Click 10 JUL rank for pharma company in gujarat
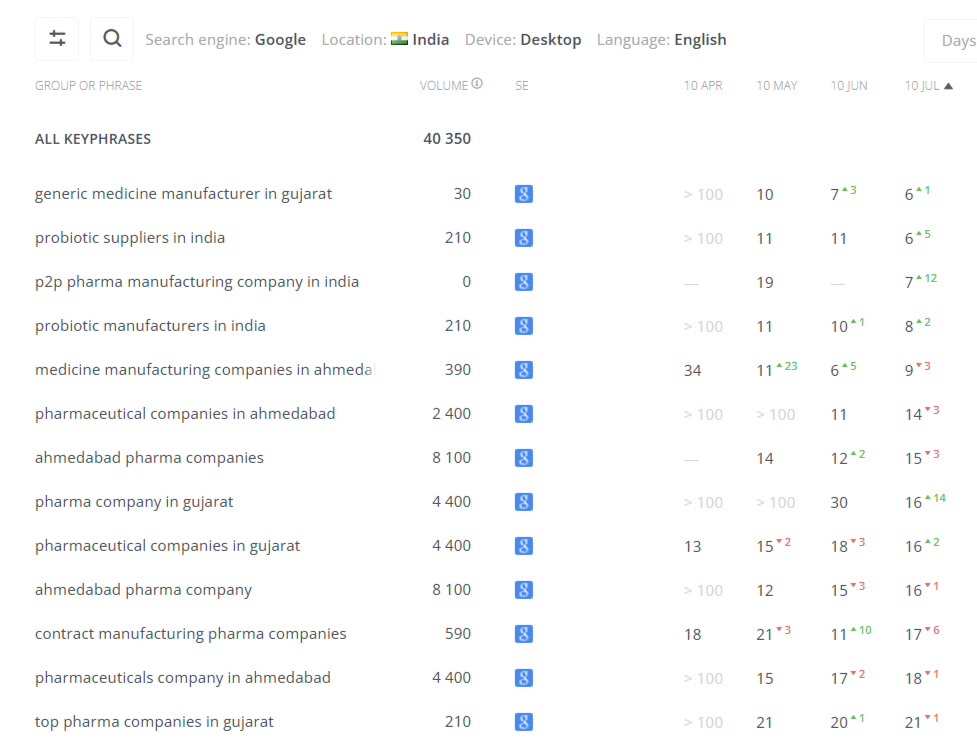Viewport: 977px width, 744px height. point(913,502)
